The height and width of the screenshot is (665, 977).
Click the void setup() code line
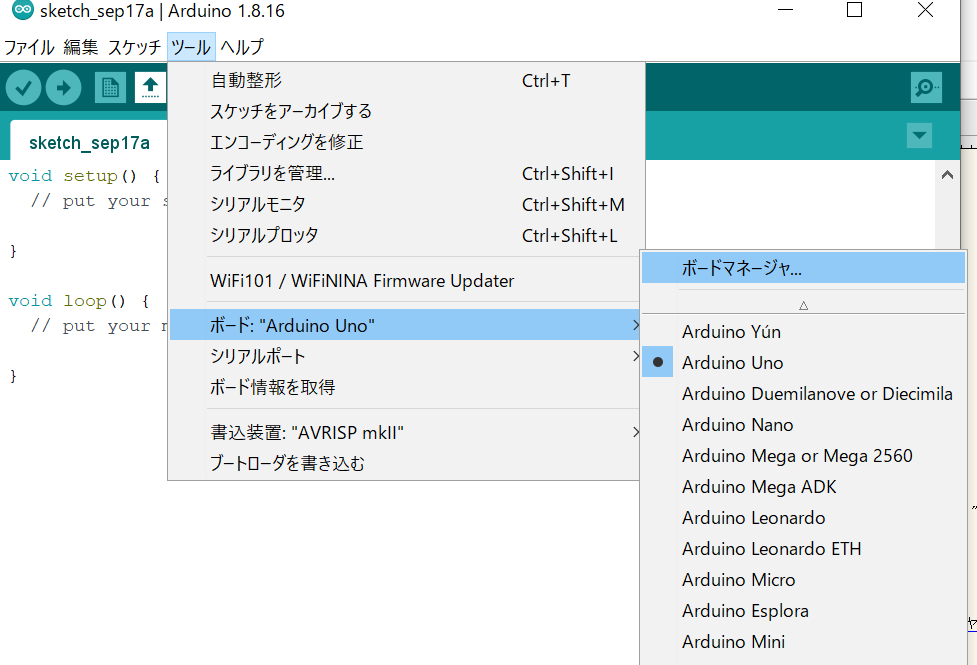[x=85, y=176]
